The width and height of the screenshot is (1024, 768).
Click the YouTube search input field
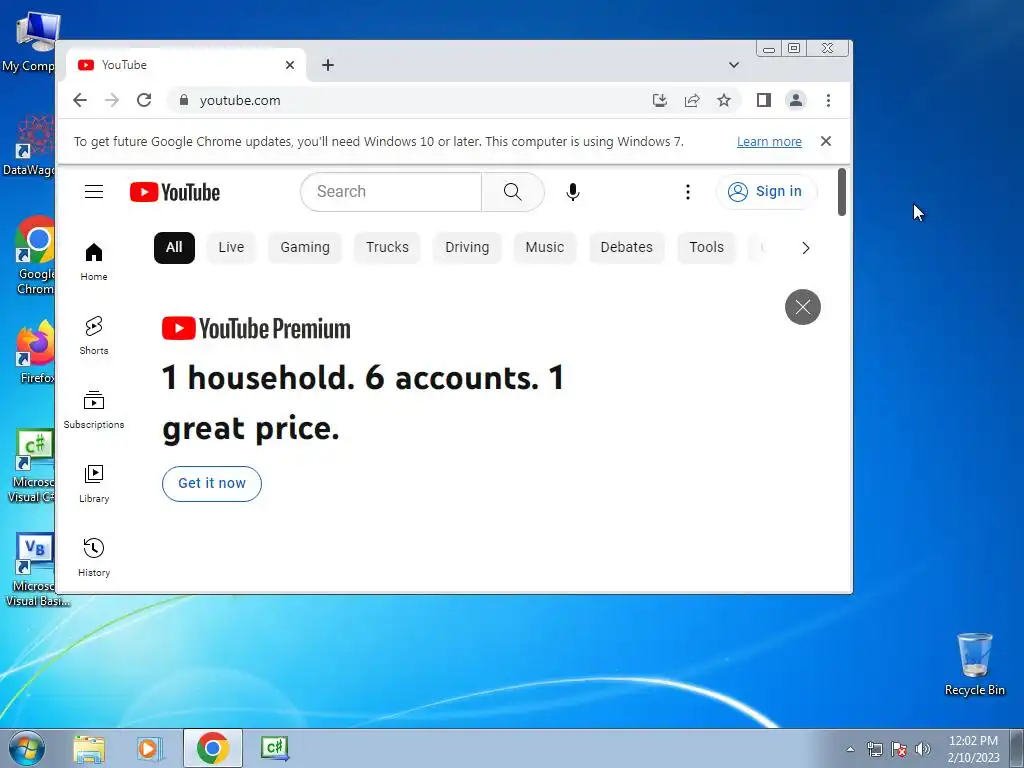tap(391, 191)
